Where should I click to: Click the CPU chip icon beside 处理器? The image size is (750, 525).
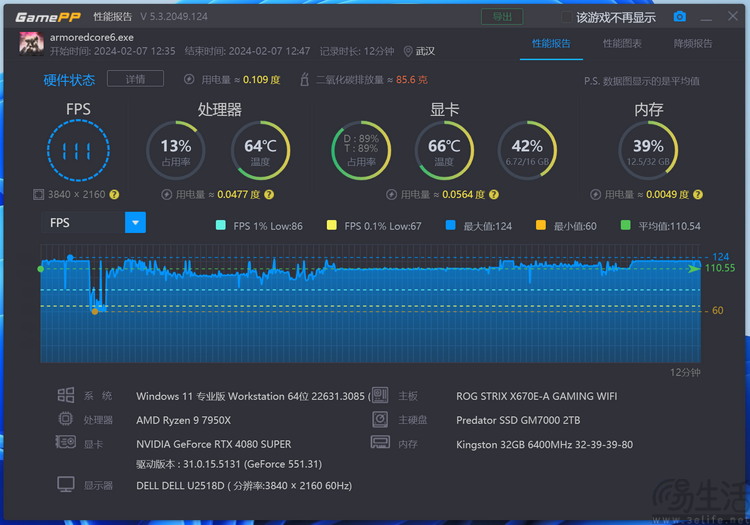66,419
